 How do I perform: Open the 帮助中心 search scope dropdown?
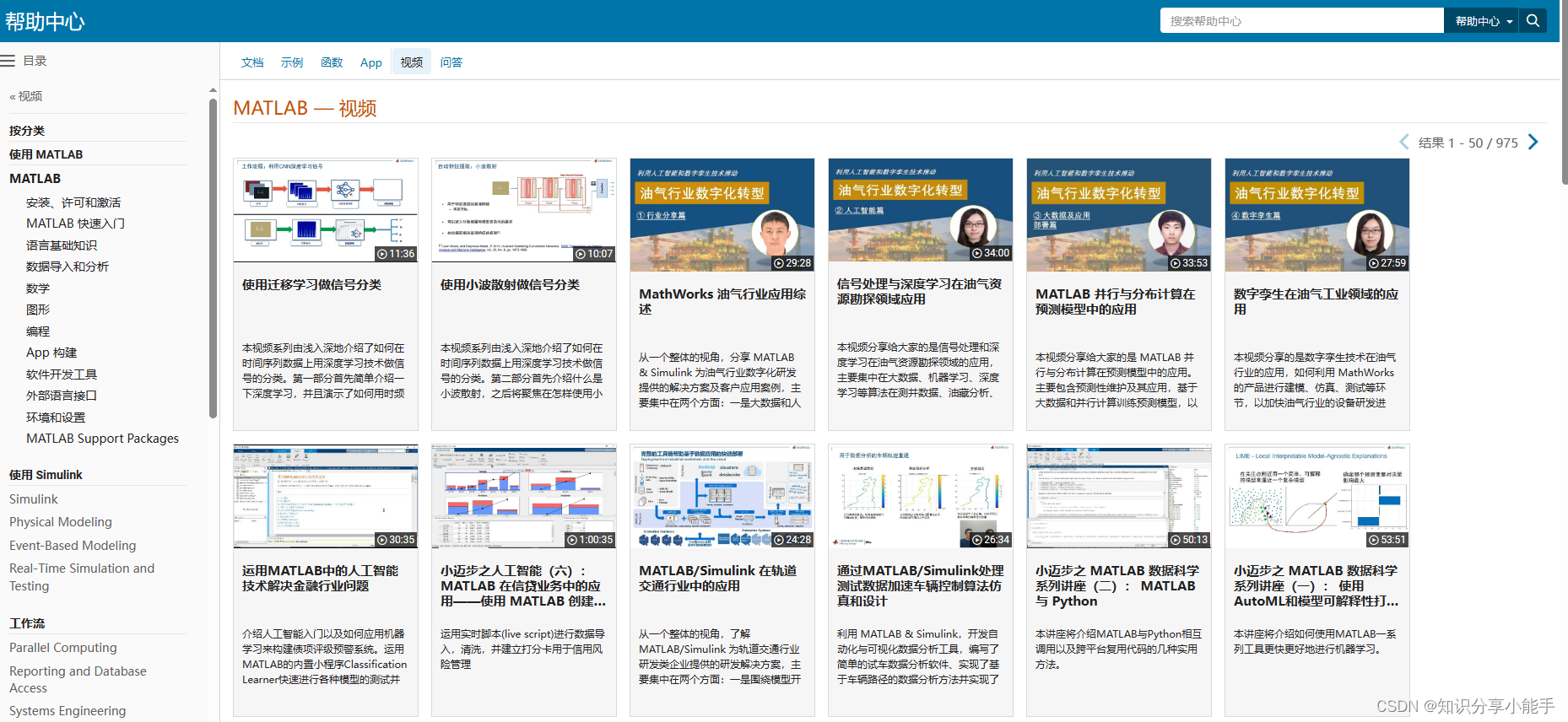point(1482,21)
